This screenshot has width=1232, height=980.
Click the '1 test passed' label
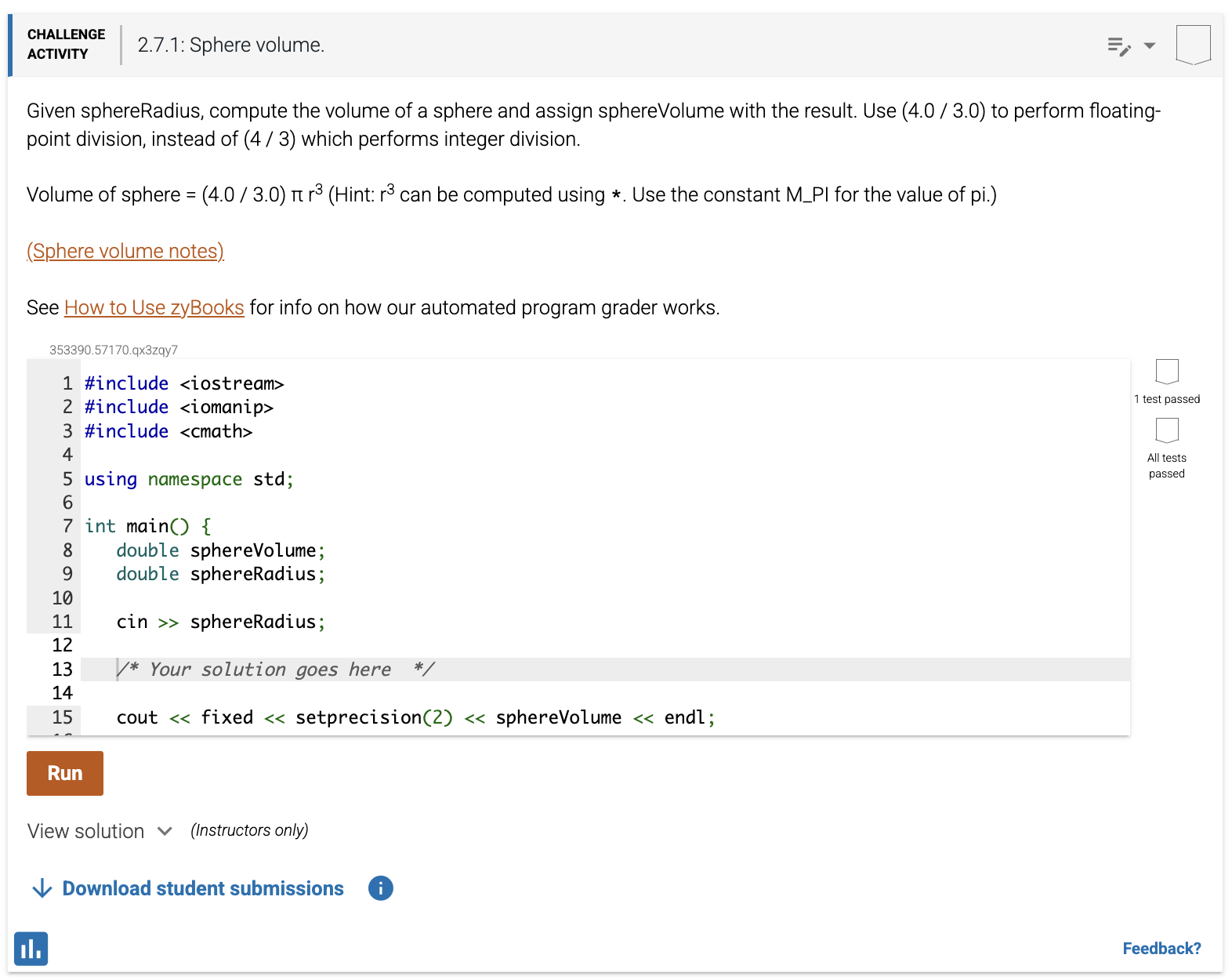point(1167,399)
